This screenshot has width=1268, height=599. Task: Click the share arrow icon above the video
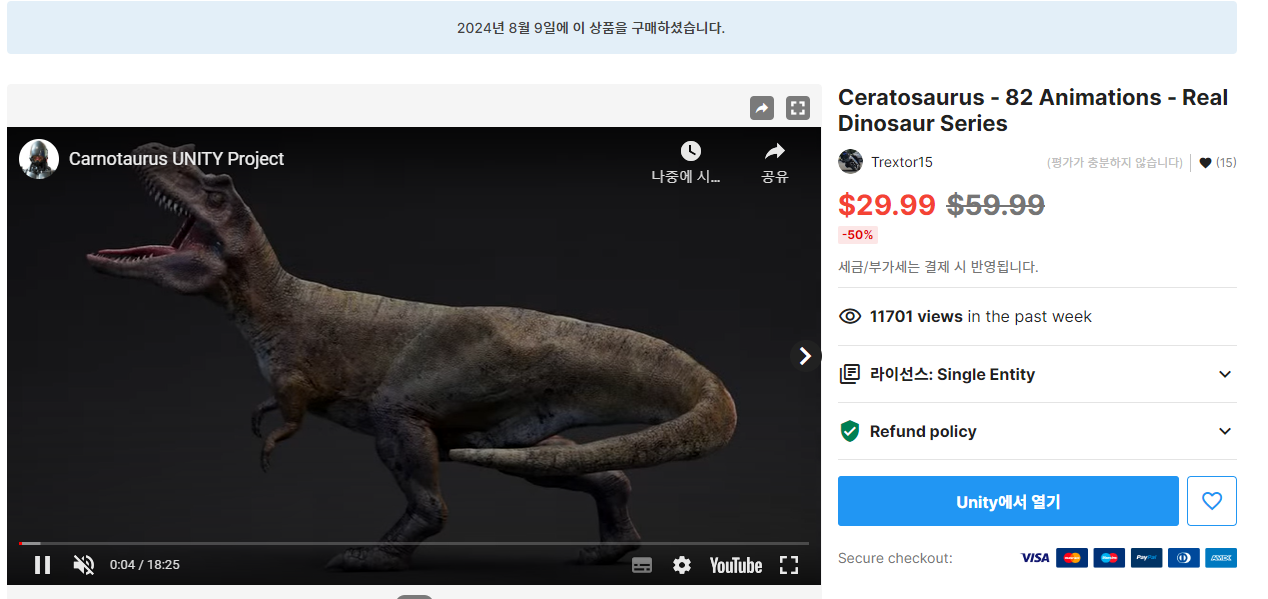[x=762, y=108]
